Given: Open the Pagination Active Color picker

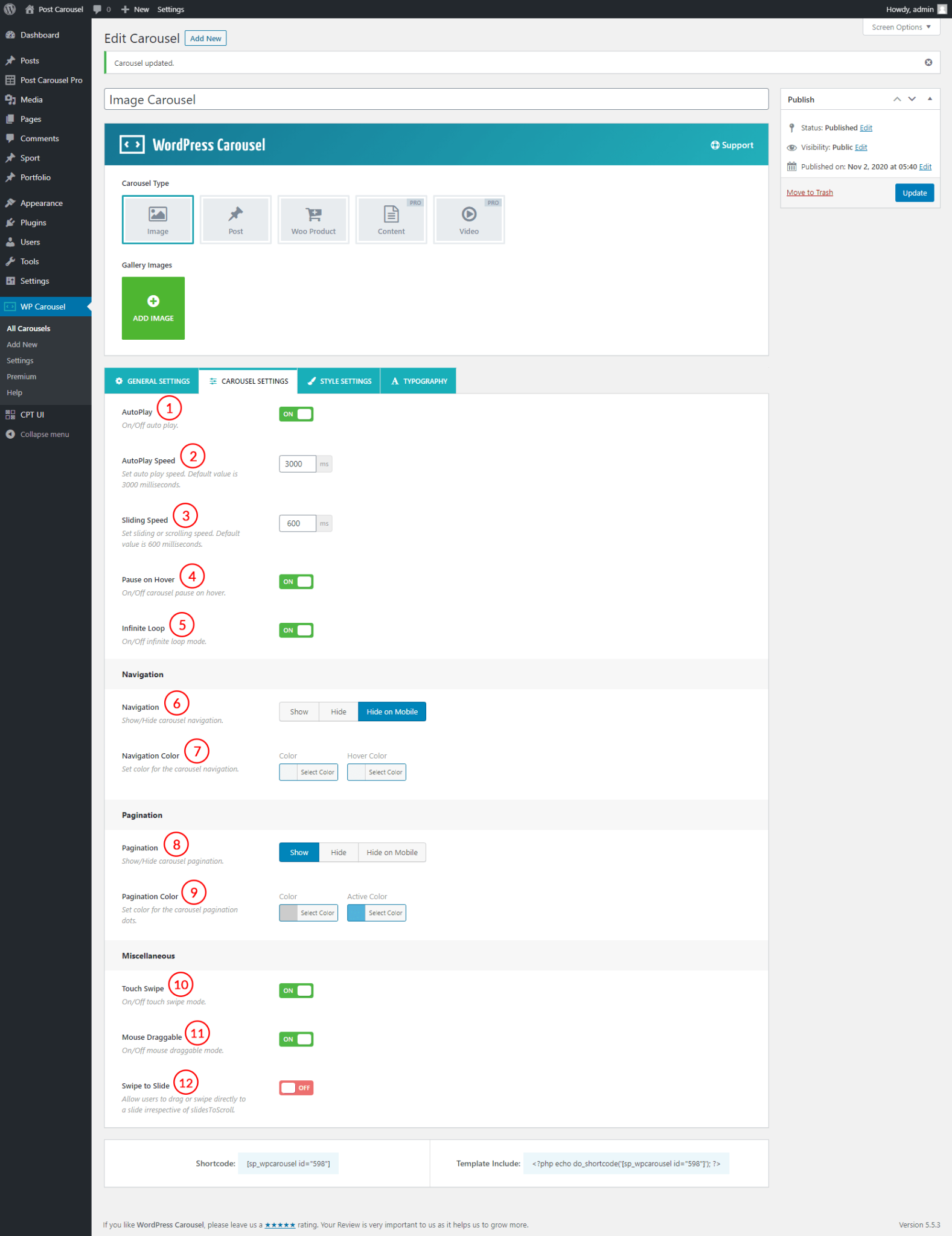Looking at the screenshot, I should pyautogui.click(x=376, y=913).
